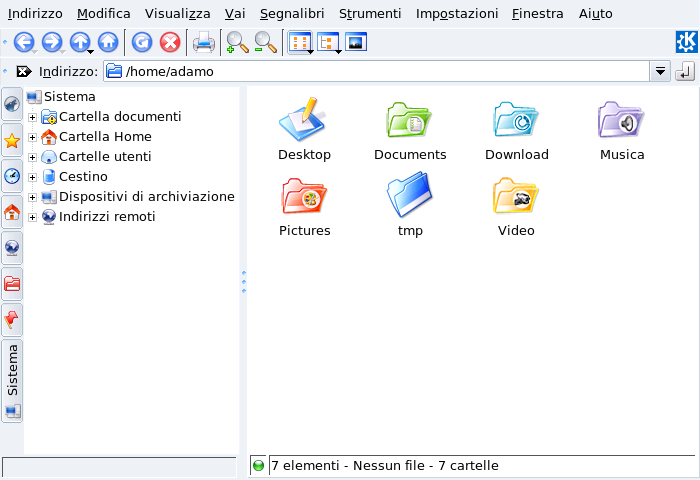The image size is (700, 480).
Task: Click the Back navigation arrow
Action: [x=24, y=43]
